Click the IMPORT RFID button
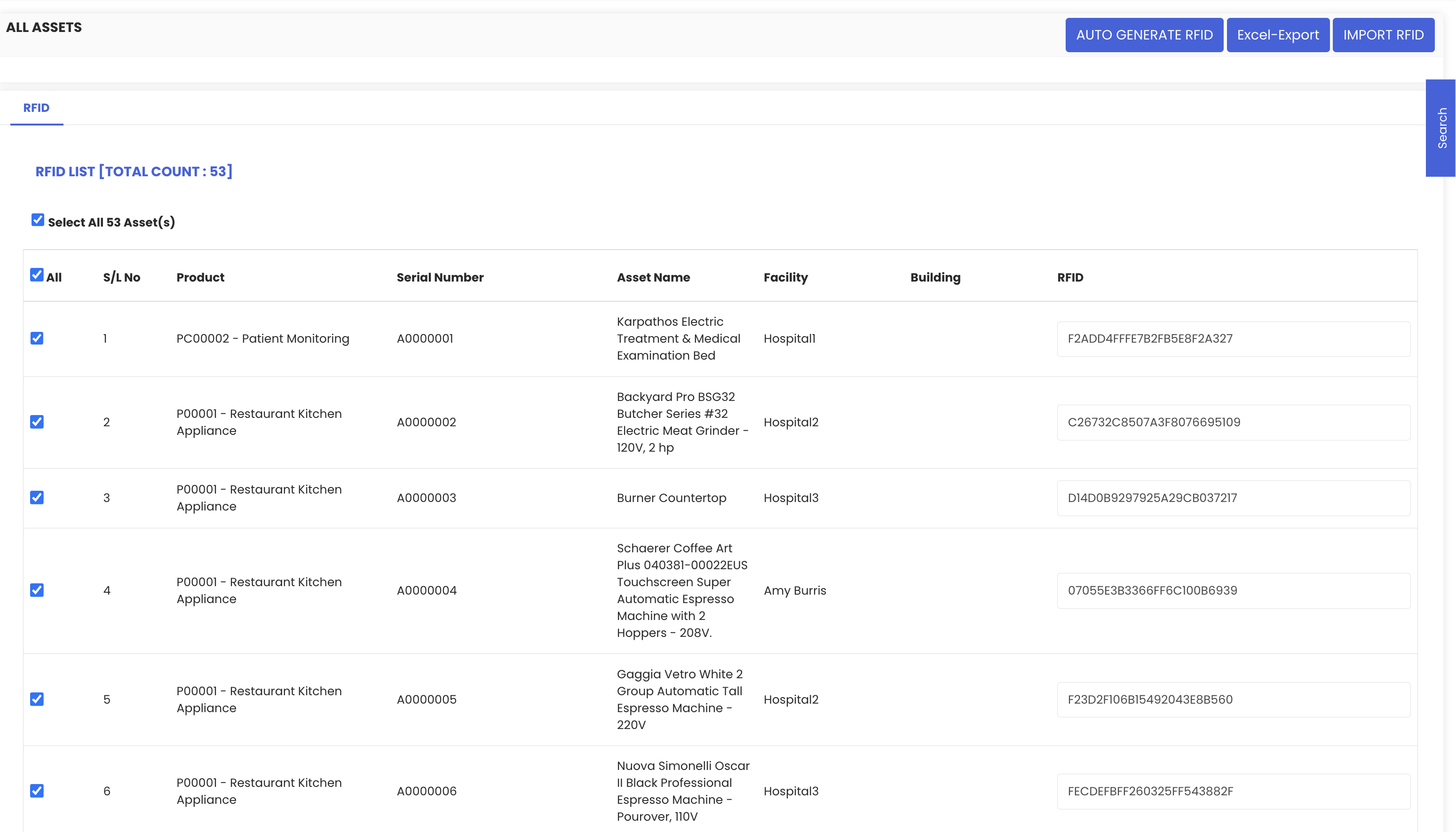1456x832 pixels. 1383,35
